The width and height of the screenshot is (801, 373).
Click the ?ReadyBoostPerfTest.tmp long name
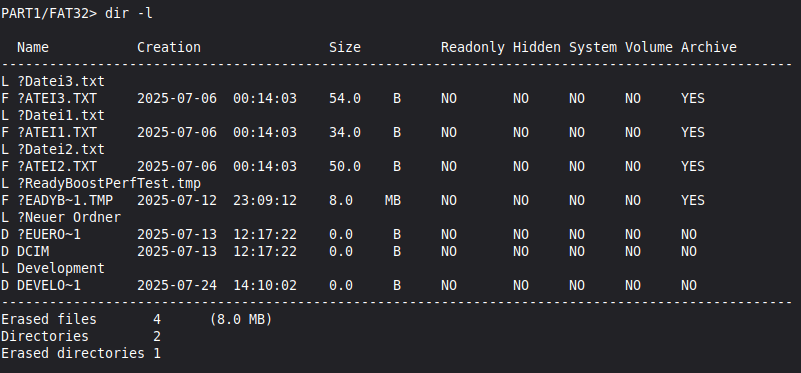[x=109, y=183]
